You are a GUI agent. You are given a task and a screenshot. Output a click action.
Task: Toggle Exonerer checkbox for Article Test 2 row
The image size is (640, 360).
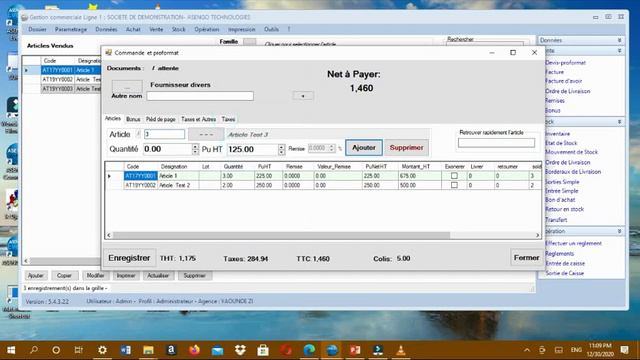(x=454, y=185)
